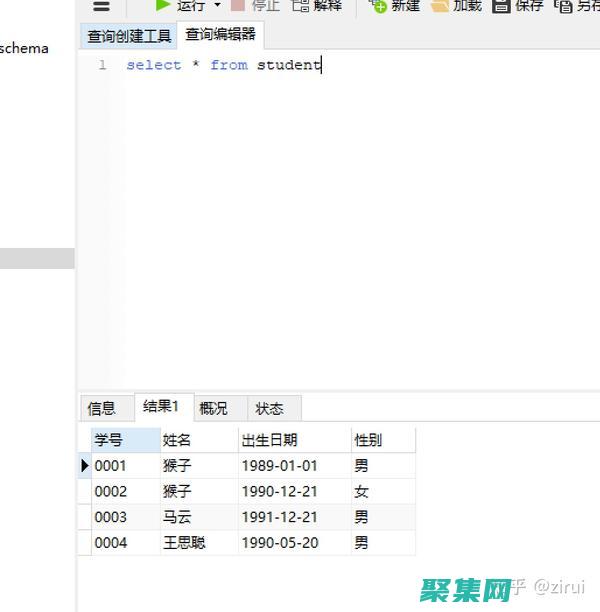600x612 pixels.
Task: Open the hamburger menu icon in toolbar
Action: pyautogui.click(x=101, y=6)
